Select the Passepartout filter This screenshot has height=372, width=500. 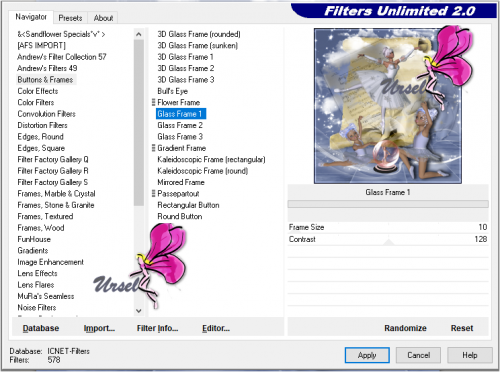pyautogui.click(x=178, y=194)
